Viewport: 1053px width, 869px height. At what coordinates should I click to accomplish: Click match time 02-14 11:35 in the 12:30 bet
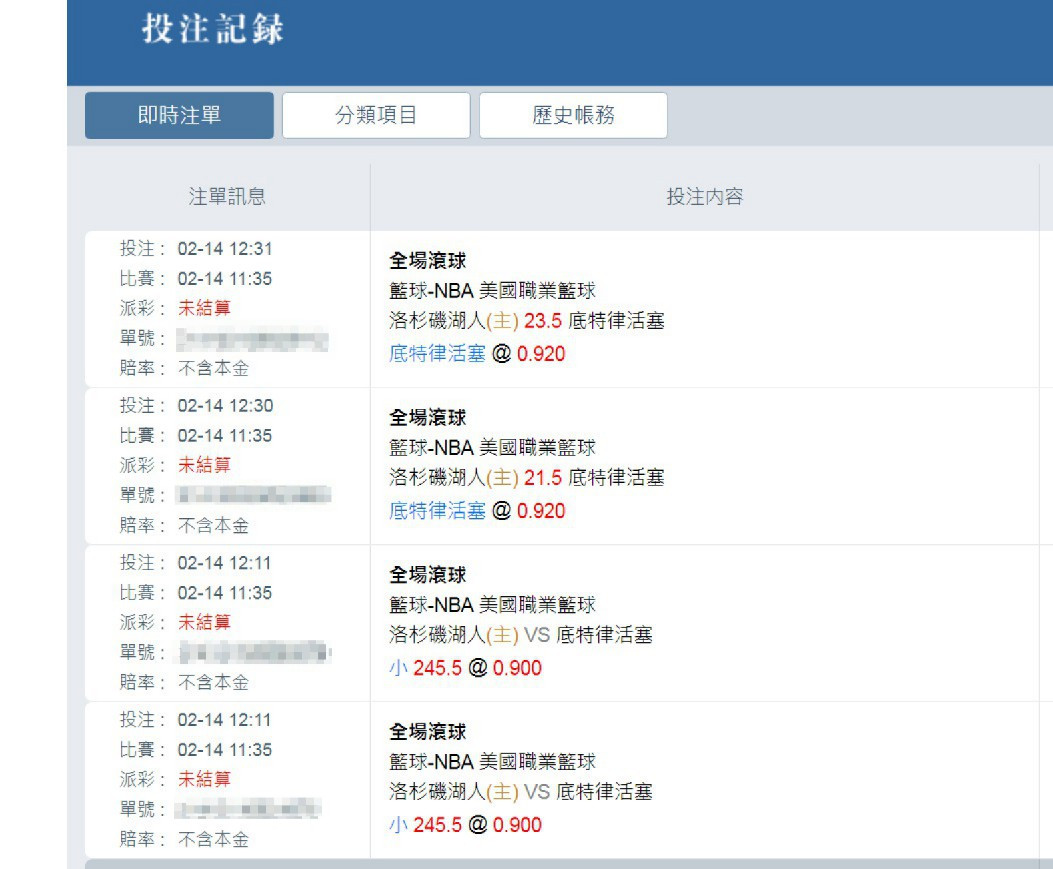point(225,436)
